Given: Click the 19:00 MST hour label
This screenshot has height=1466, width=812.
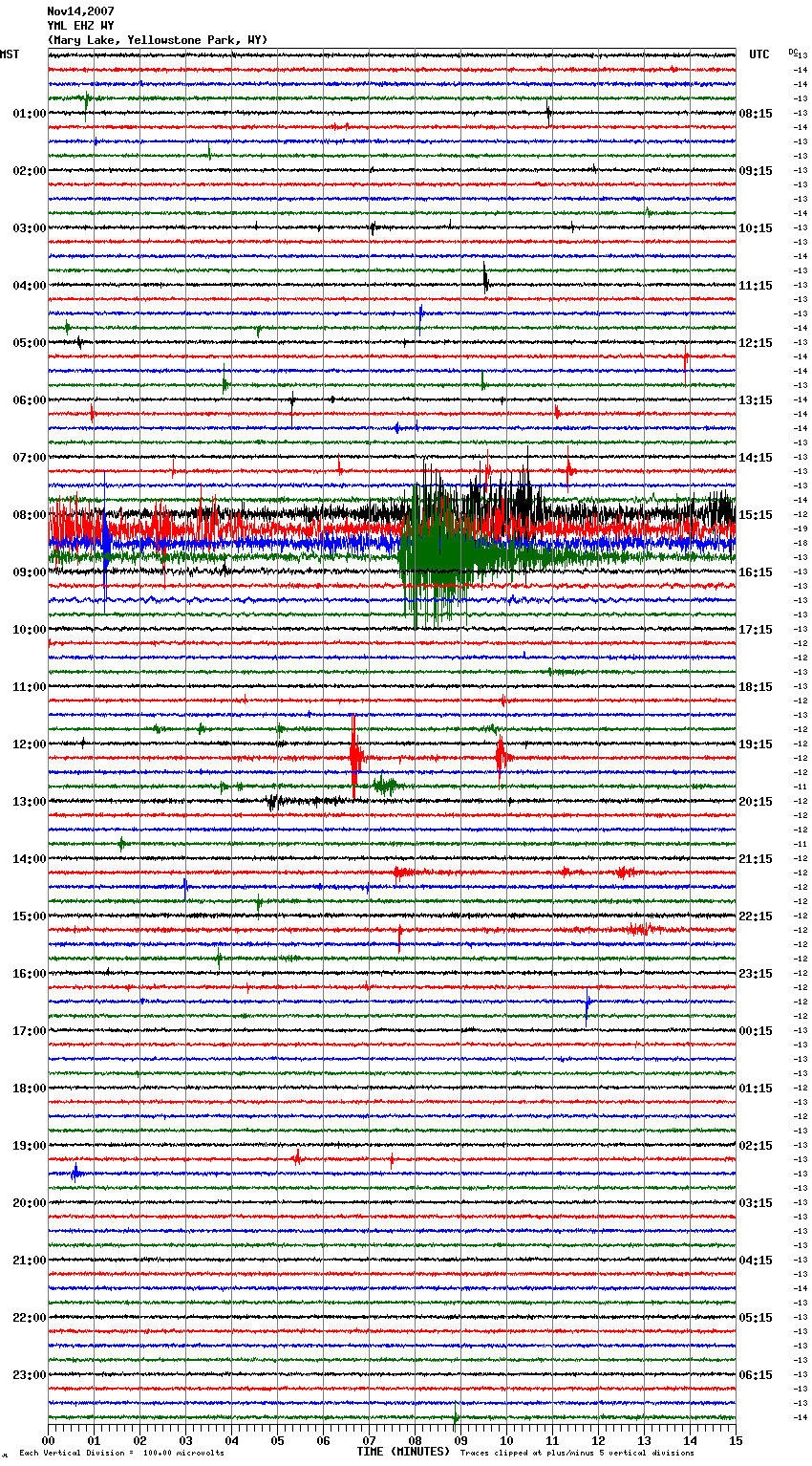Looking at the screenshot, I should [x=29, y=1146].
